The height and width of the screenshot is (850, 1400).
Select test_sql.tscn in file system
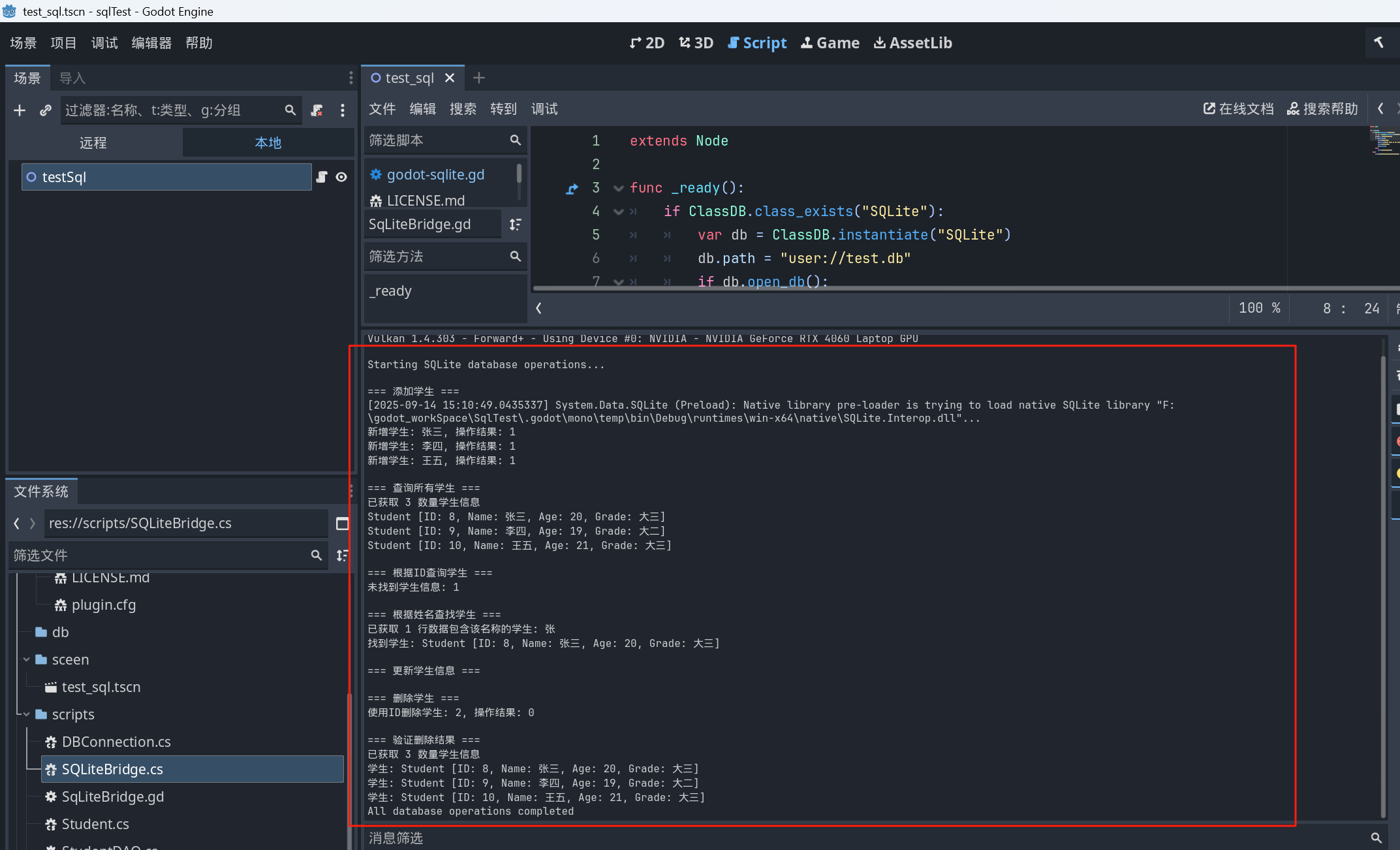[93, 687]
